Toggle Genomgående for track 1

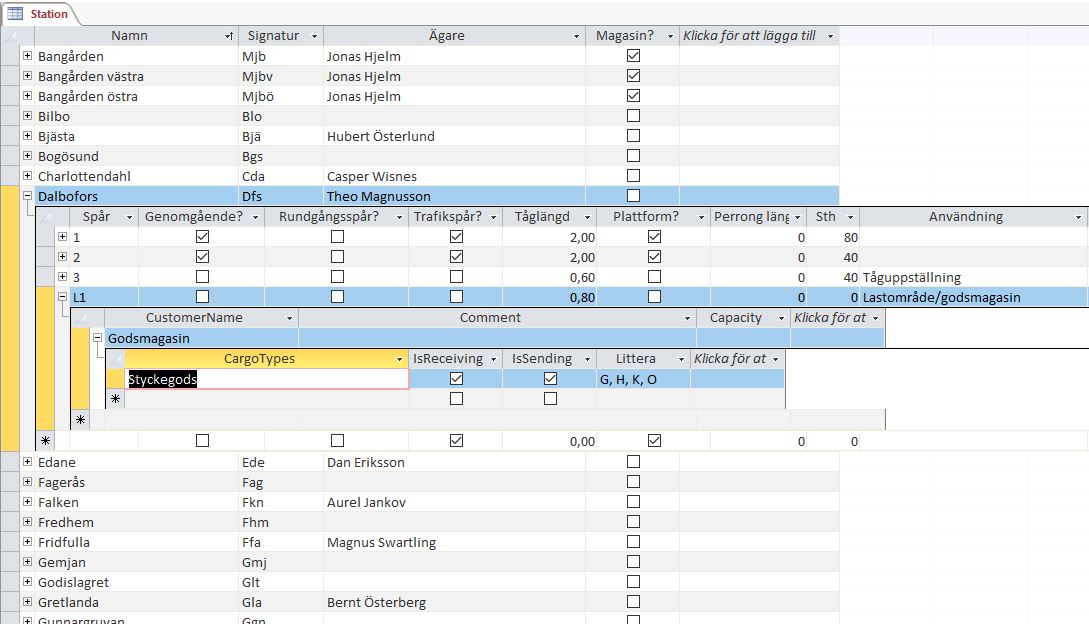point(202,237)
